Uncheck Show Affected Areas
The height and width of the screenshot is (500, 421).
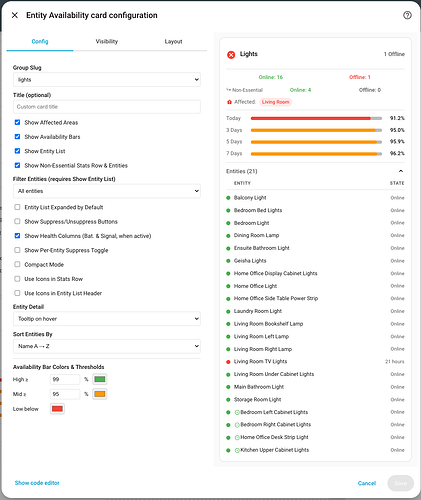pos(17,122)
